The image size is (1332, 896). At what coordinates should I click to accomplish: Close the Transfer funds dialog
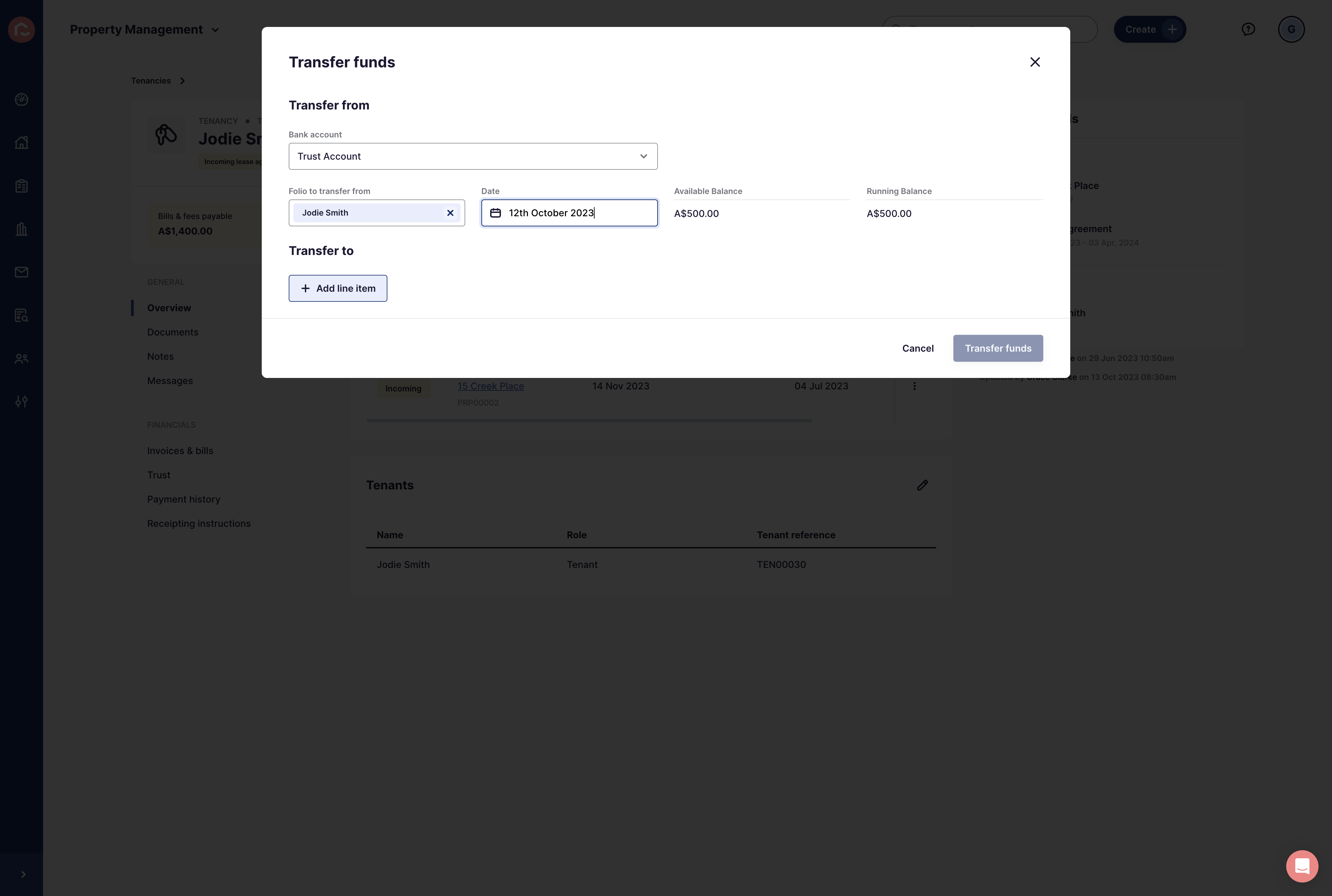click(1035, 62)
